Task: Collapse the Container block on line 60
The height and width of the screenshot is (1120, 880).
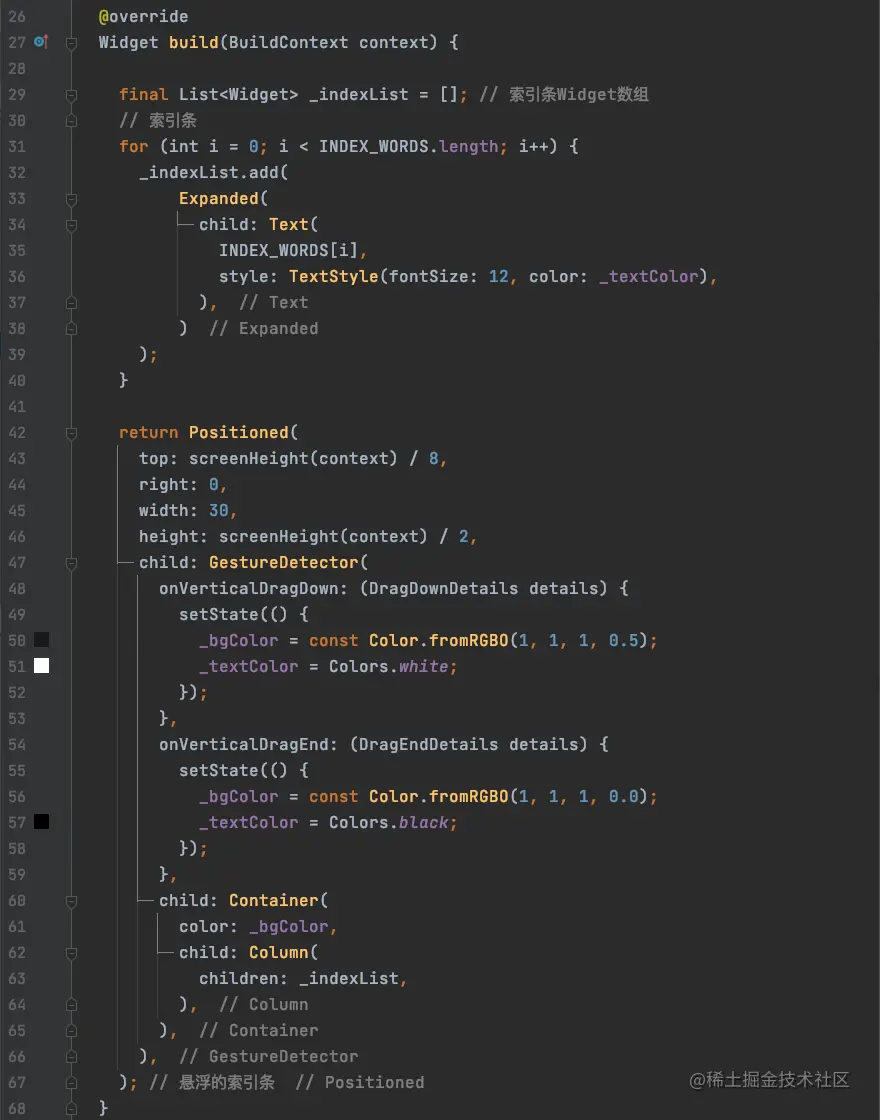Action: coord(71,901)
